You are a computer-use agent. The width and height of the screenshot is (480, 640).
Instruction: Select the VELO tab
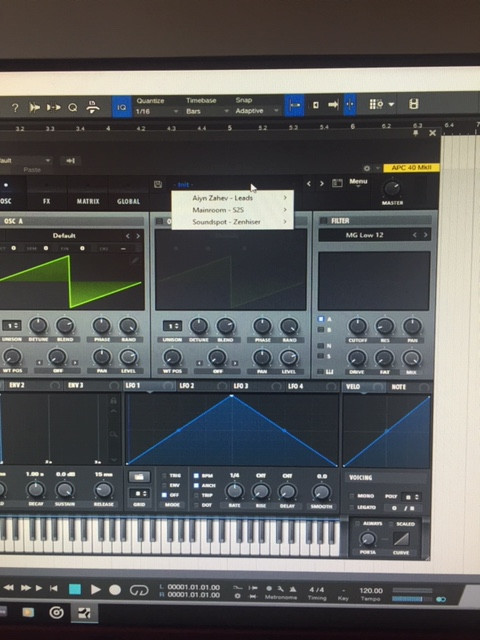click(x=353, y=387)
